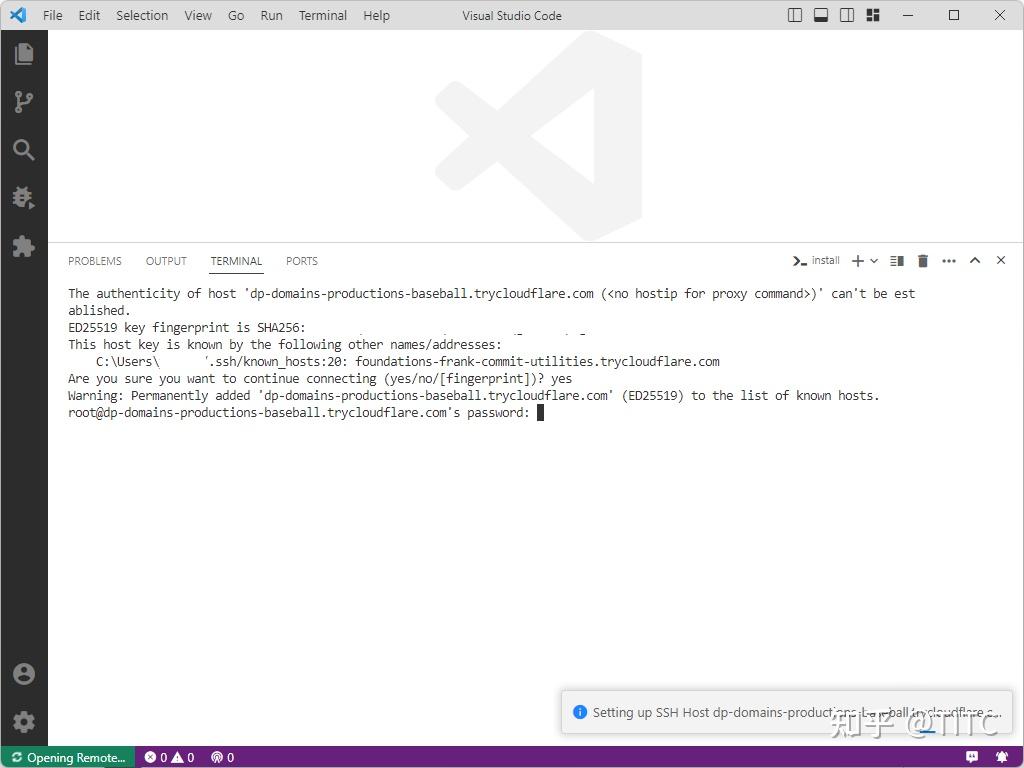This screenshot has width=1024, height=768.
Task: Maximize the panel with the chevron icon
Action: (x=975, y=260)
